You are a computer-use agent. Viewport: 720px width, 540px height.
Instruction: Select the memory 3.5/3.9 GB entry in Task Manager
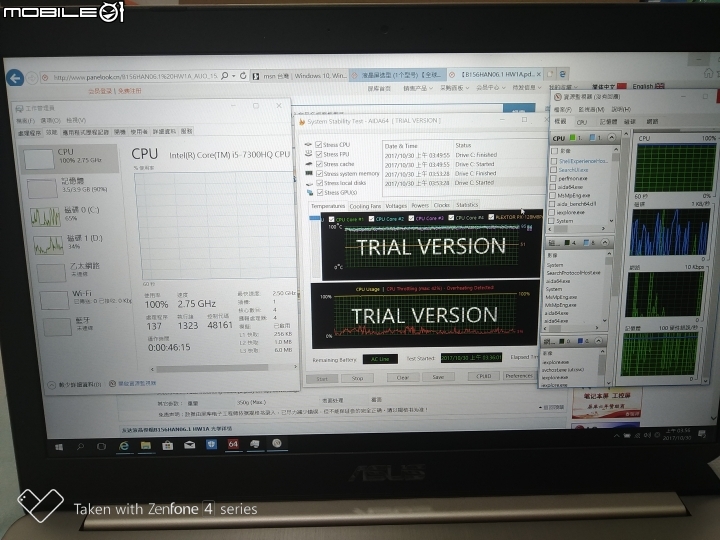pyautogui.click(x=70, y=186)
